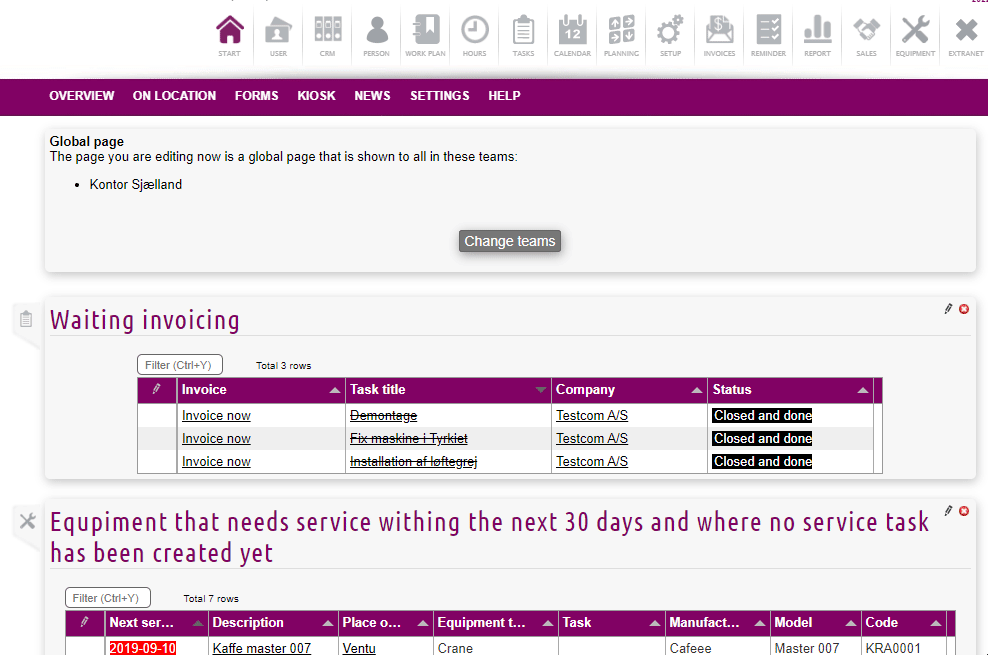Sort by Status column arrow
Image resolution: width=988 pixels, height=655 pixels.
coord(862,390)
